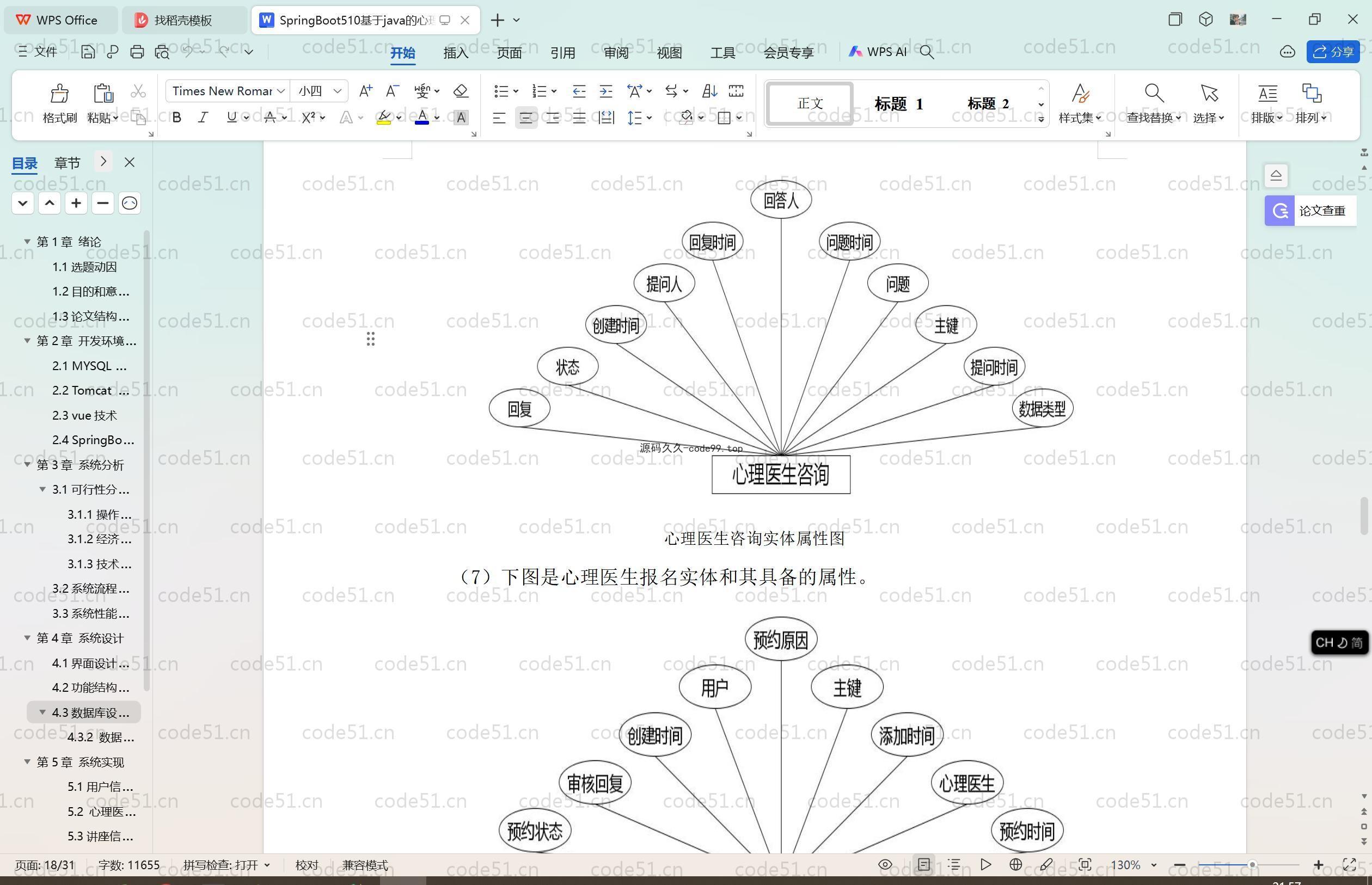This screenshot has height=885, width=1372.
Task: Open the line spacing dropdown
Action: point(649,119)
